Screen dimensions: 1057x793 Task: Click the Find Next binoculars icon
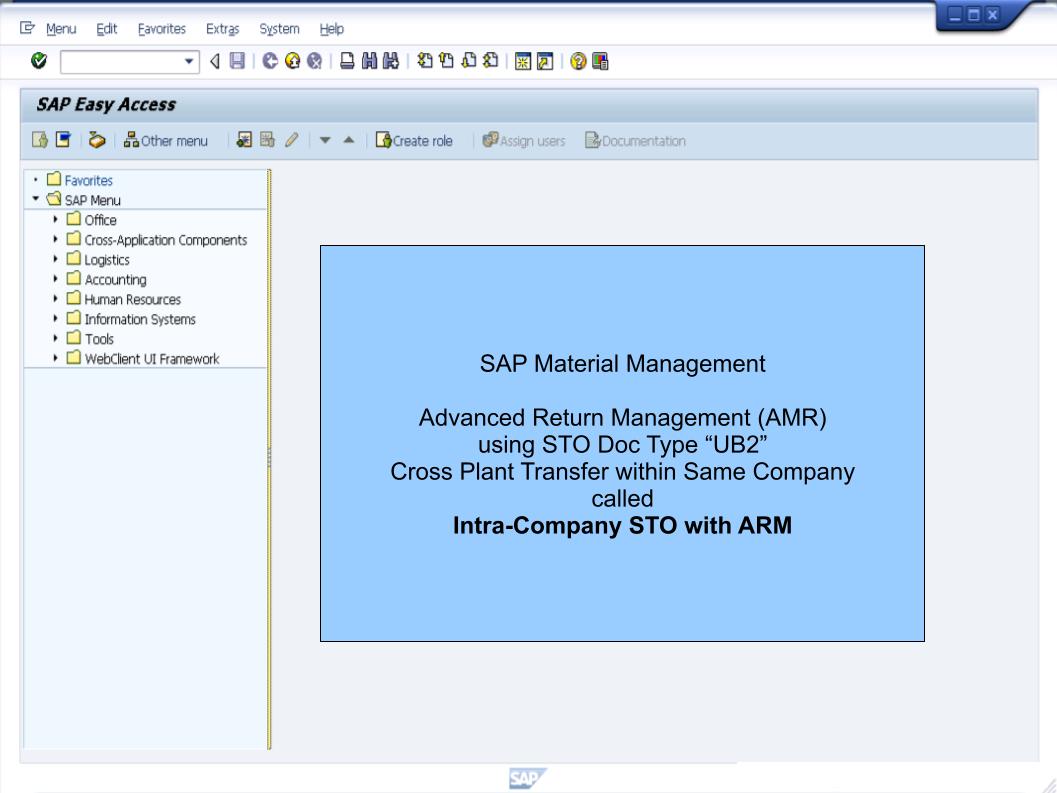pos(391,61)
